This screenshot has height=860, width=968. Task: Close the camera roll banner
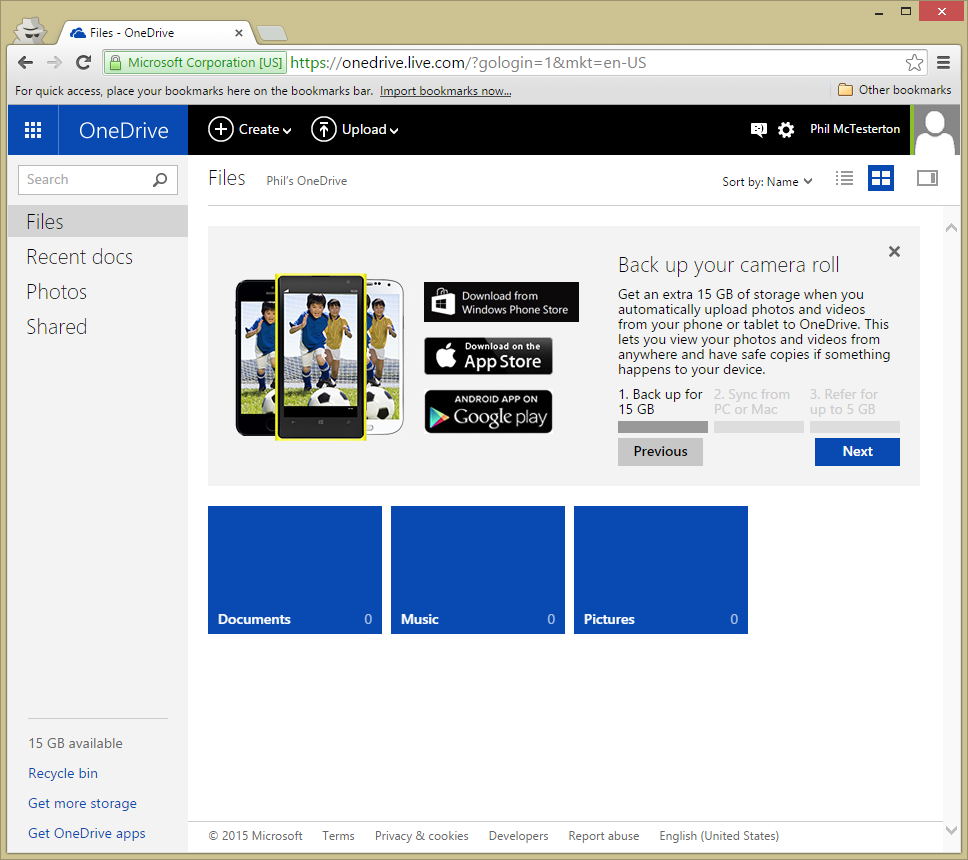(894, 251)
